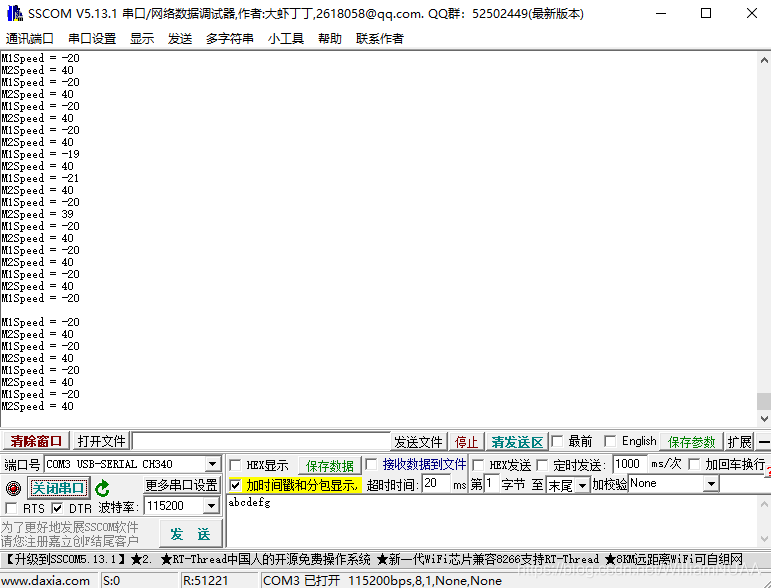Screen dimensions: 771x588
Task: Click the receive area scrollbar up arrow
Action: click(764, 60)
